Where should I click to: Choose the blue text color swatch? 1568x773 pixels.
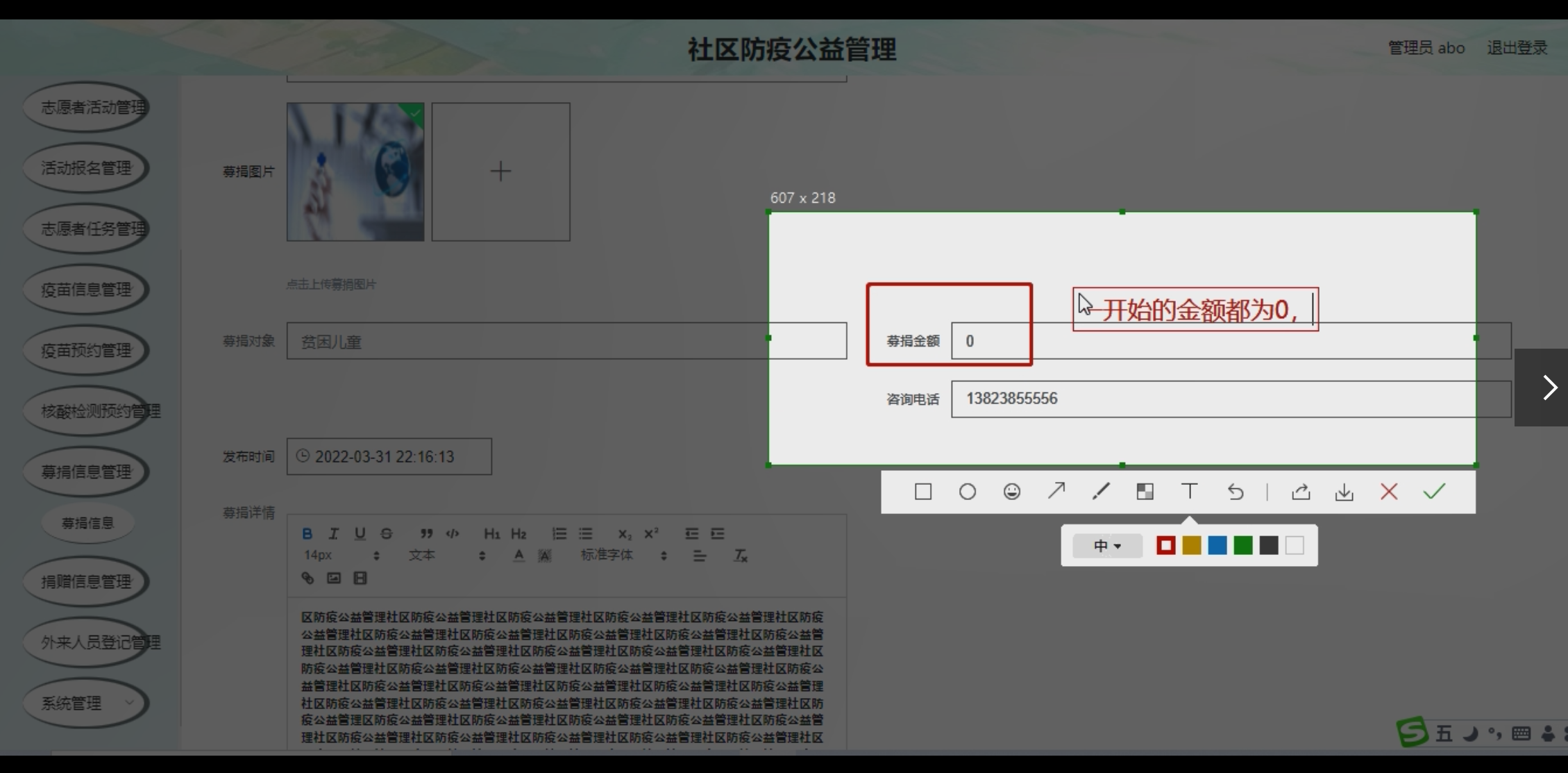point(1217,546)
